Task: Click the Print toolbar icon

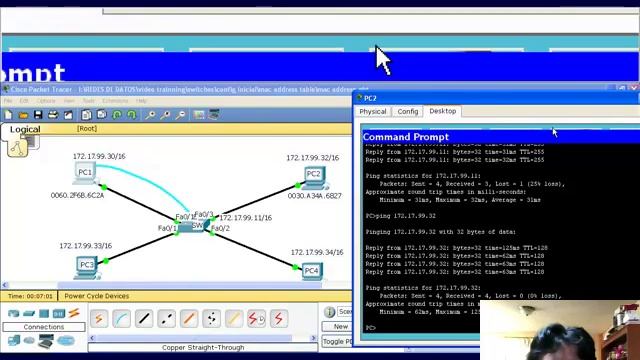Action: (x=53, y=115)
